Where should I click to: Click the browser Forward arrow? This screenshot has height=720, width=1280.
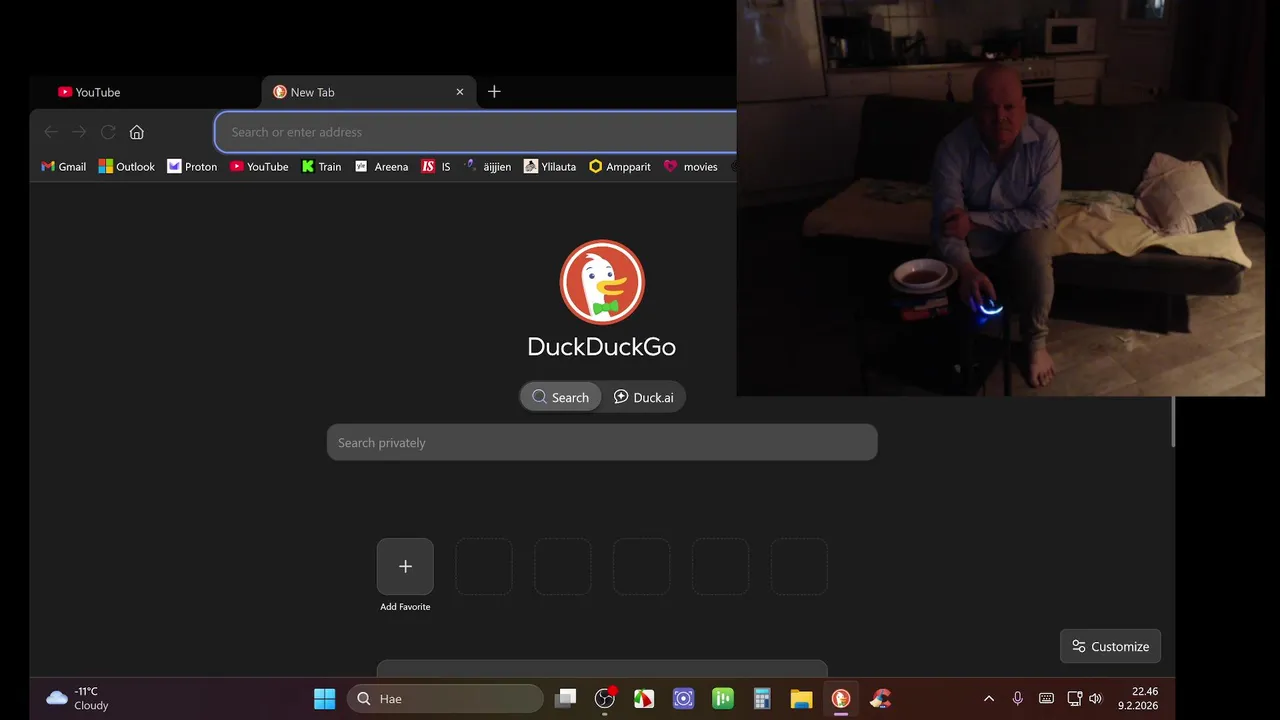(x=79, y=132)
